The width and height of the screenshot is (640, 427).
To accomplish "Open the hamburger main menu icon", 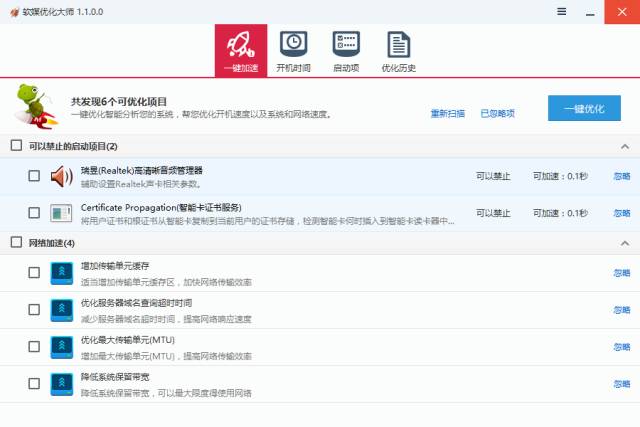I will pyautogui.click(x=562, y=12).
